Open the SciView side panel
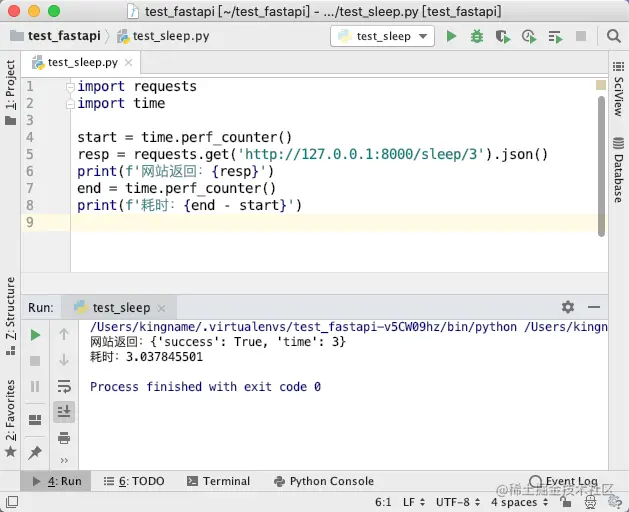Viewport: 629px width, 512px height. coord(619,89)
